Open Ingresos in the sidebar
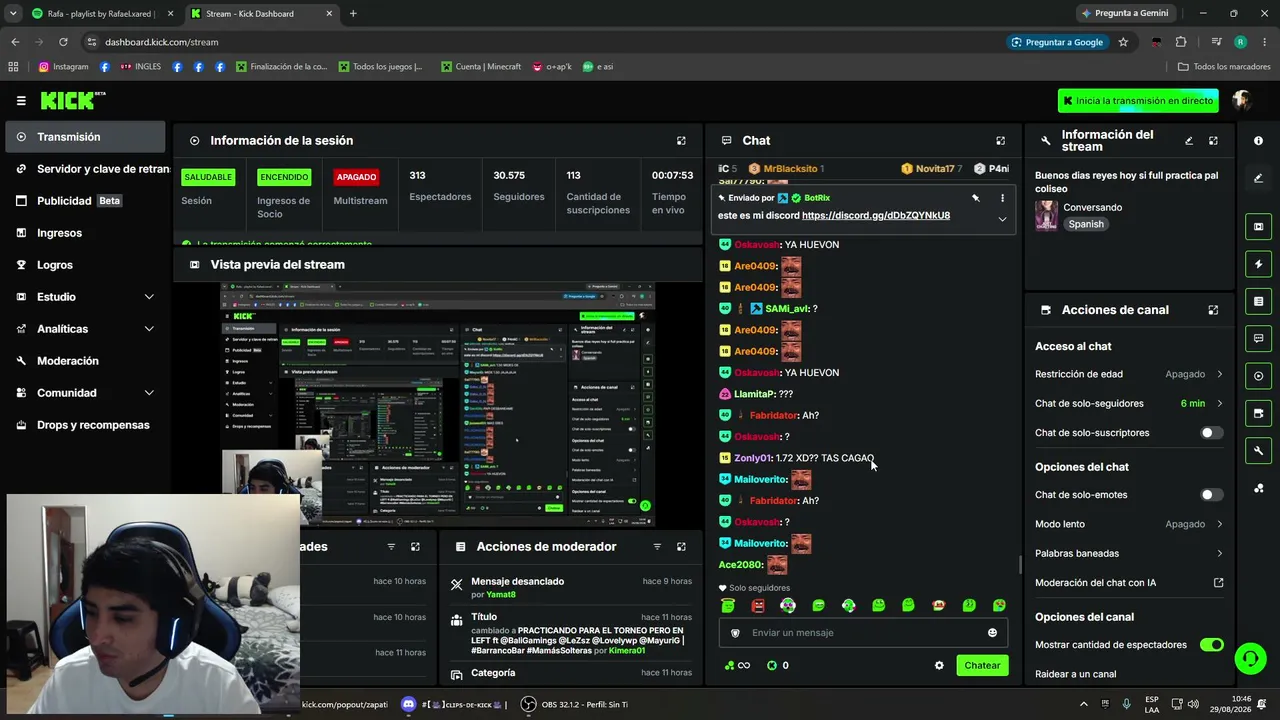 tap(85, 233)
